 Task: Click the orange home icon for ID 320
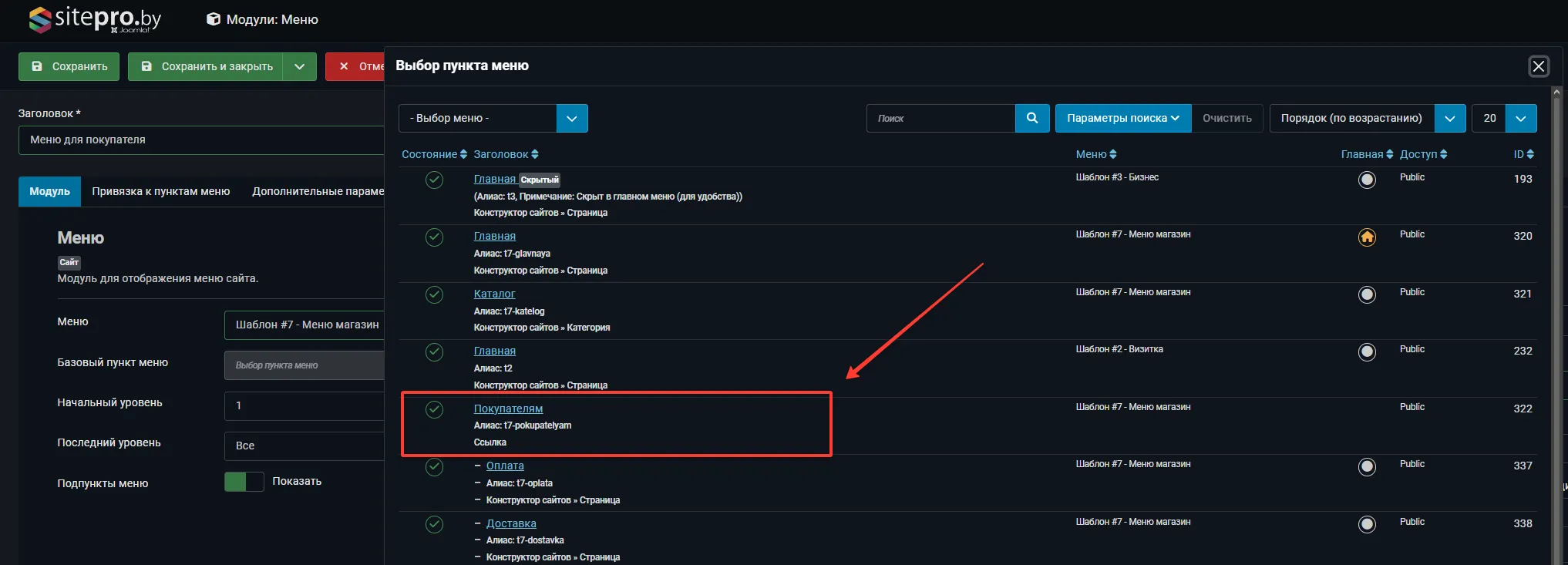pyautogui.click(x=1367, y=237)
